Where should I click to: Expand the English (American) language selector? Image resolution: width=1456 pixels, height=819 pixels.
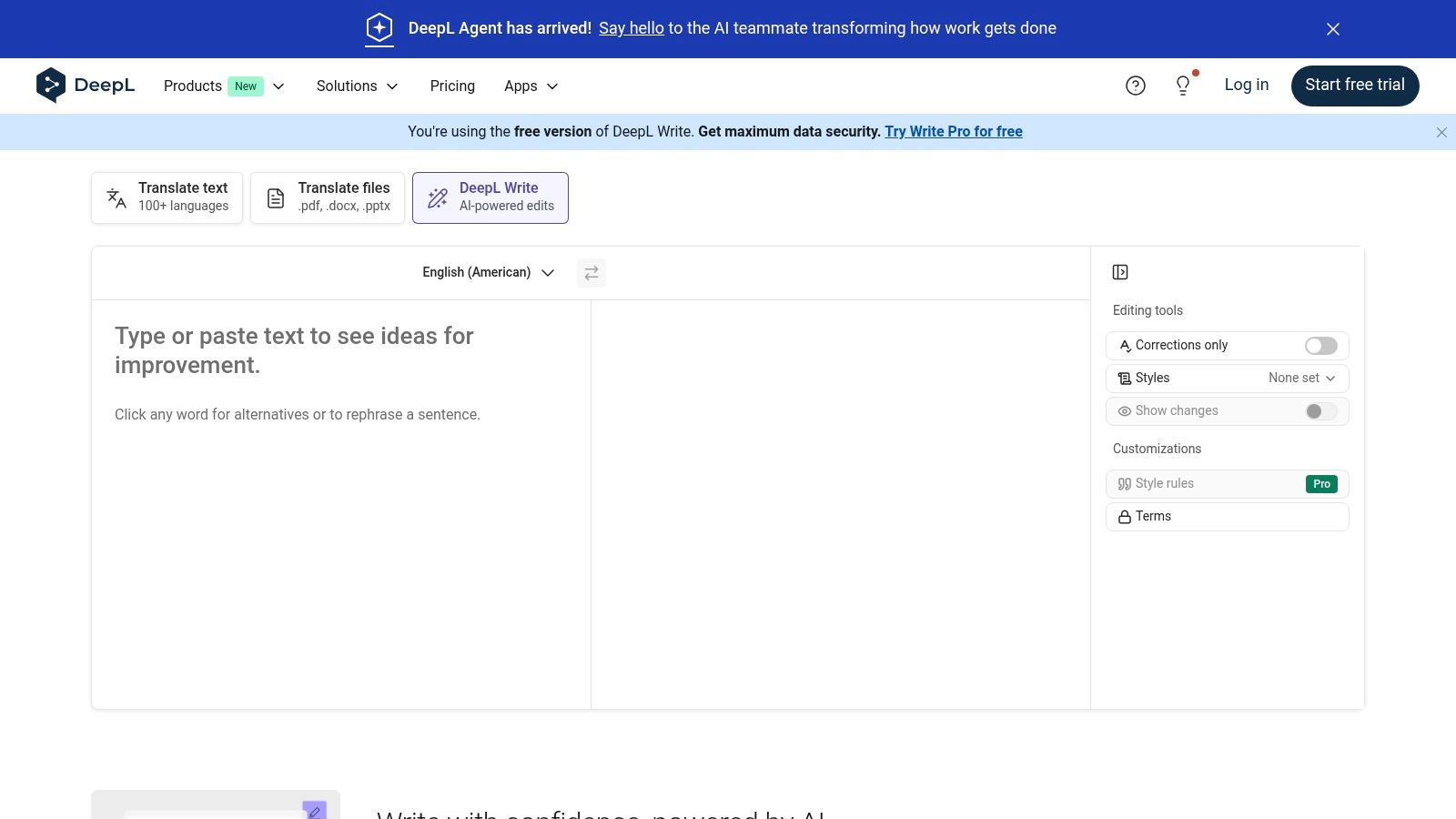tap(488, 273)
